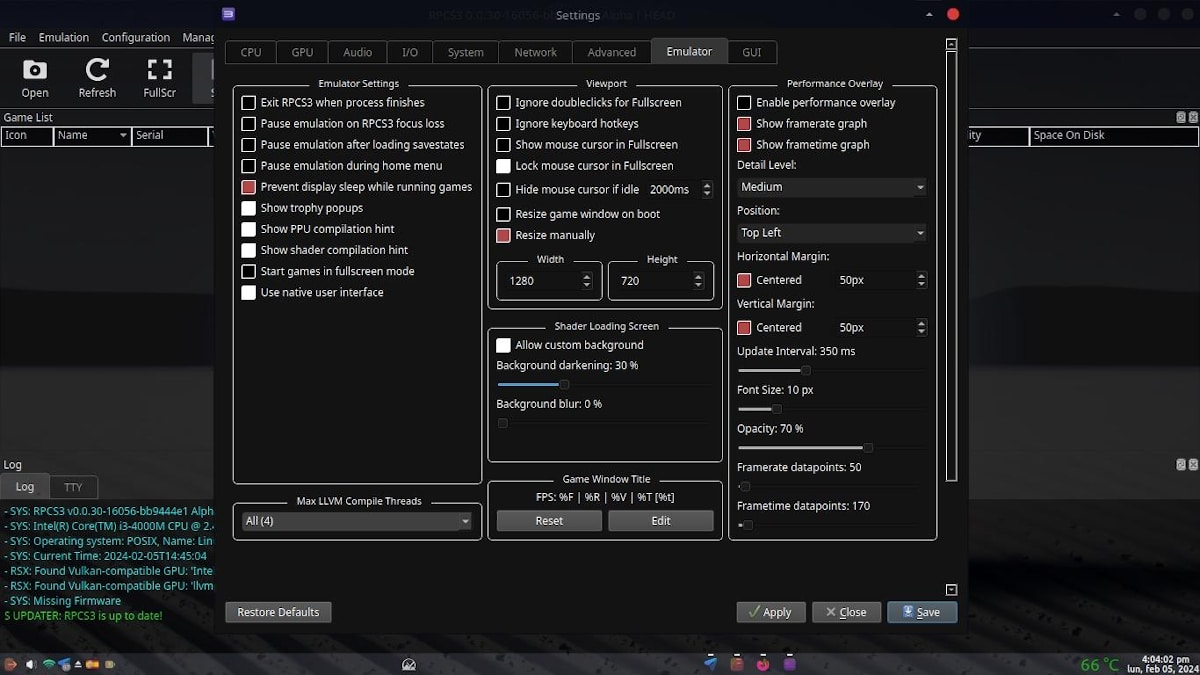Open the Position Top Left dropdown
This screenshot has height=675, width=1200.
point(832,233)
